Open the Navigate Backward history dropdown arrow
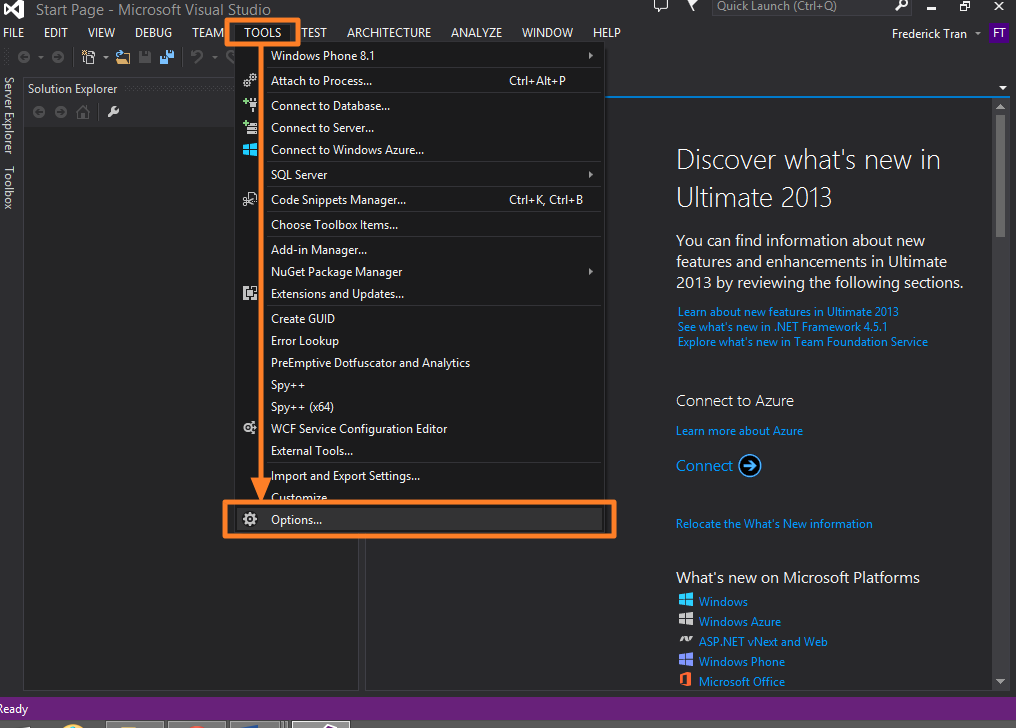This screenshot has width=1016, height=728. coord(41,58)
